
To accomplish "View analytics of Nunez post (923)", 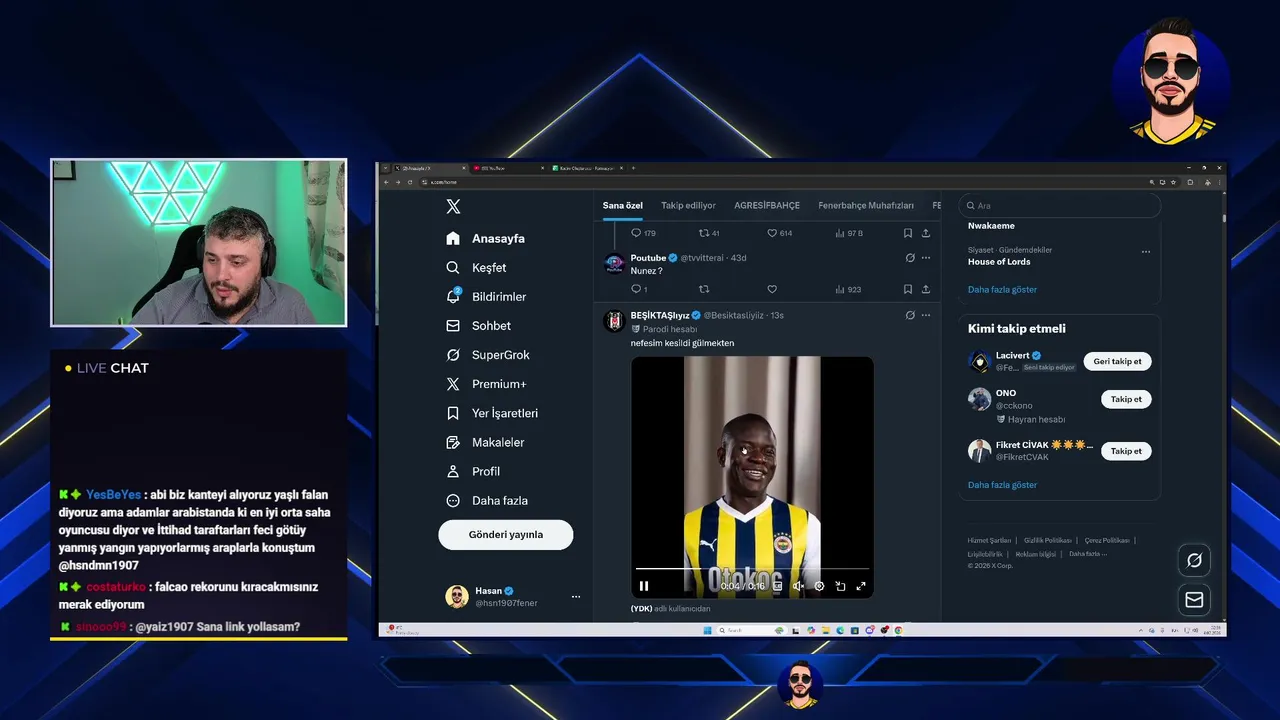I will point(848,289).
